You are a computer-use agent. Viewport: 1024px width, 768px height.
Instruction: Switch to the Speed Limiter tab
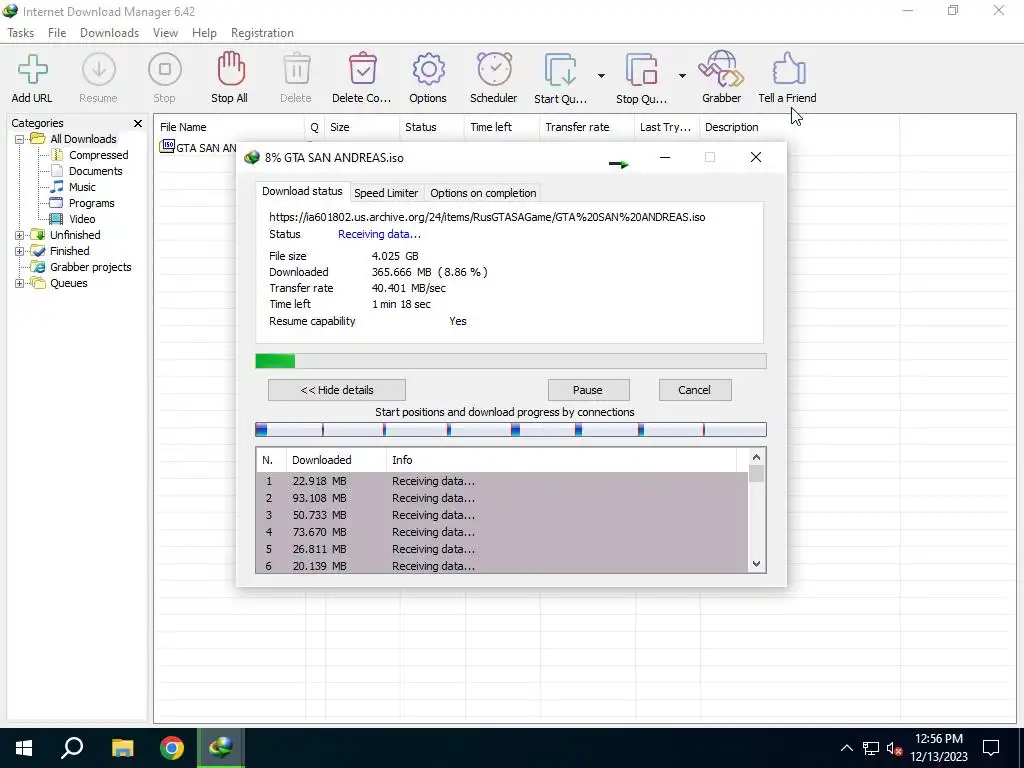coord(386,193)
